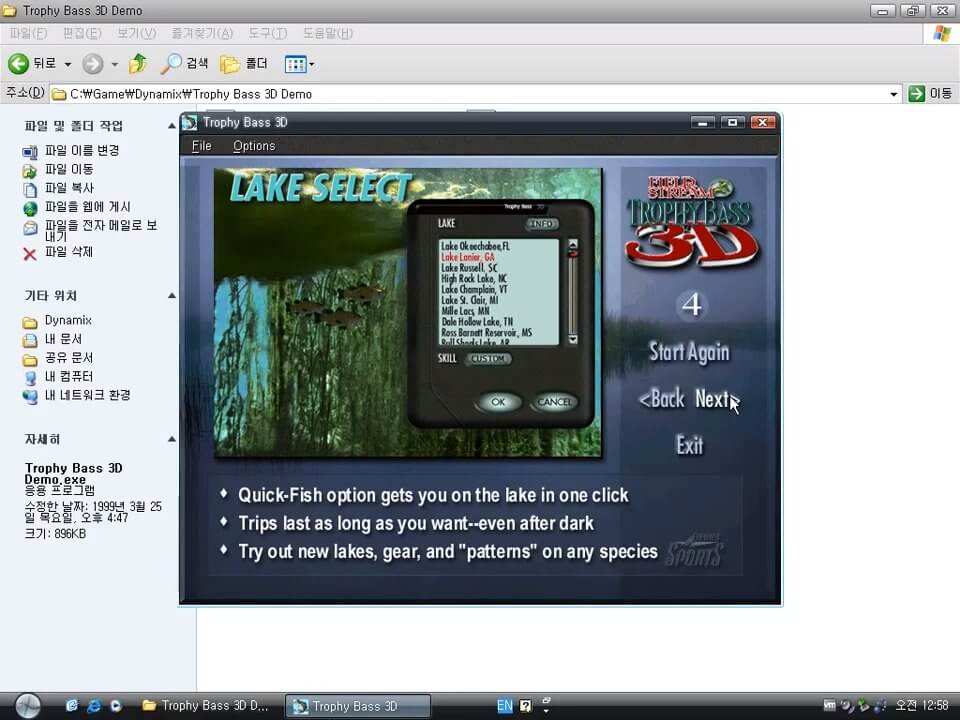
Task: Click the green 이동 go button
Action: (930, 94)
